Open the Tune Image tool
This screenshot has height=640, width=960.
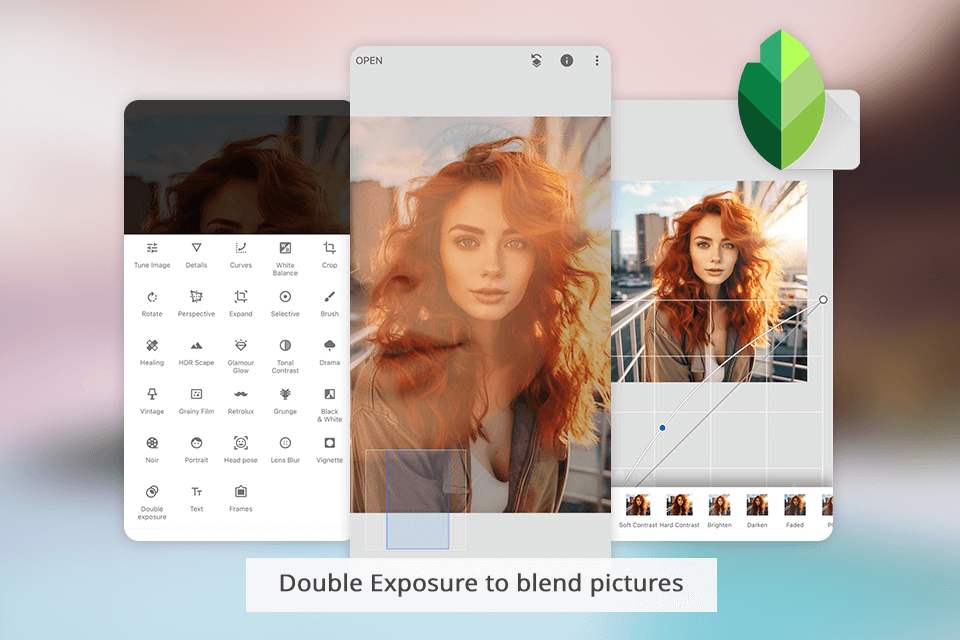coord(152,255)
